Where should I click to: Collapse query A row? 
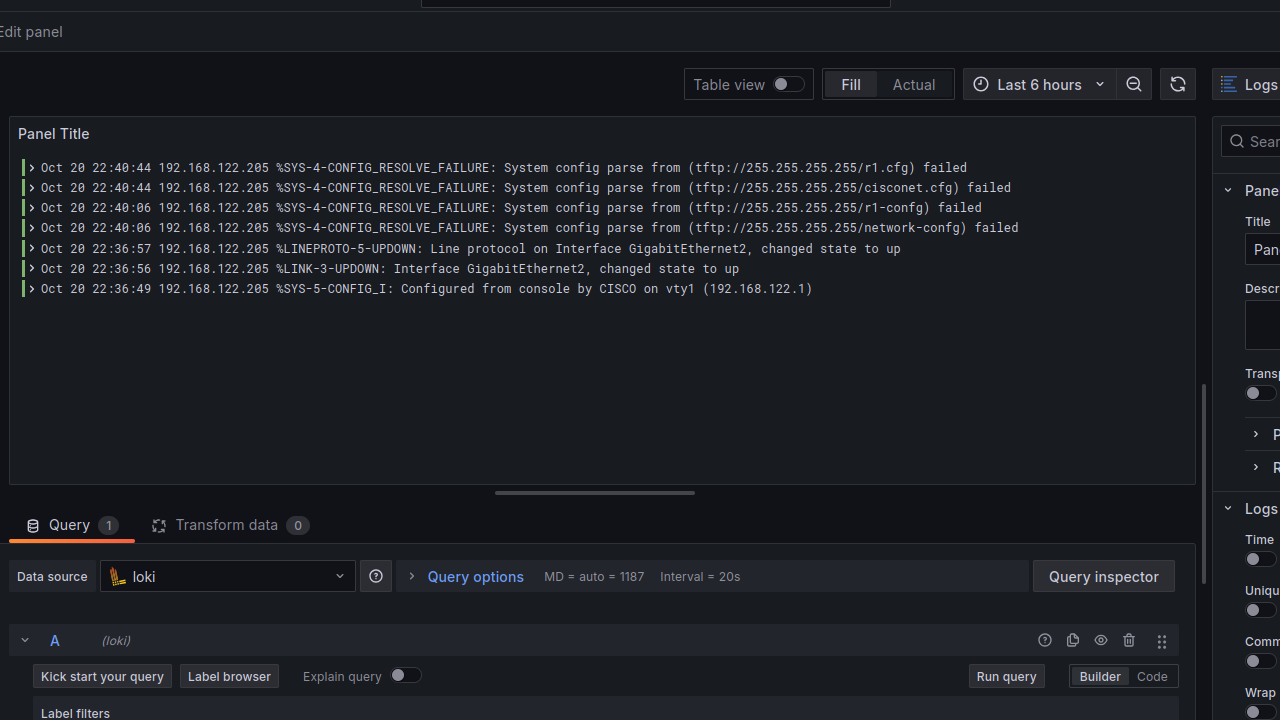25,640
